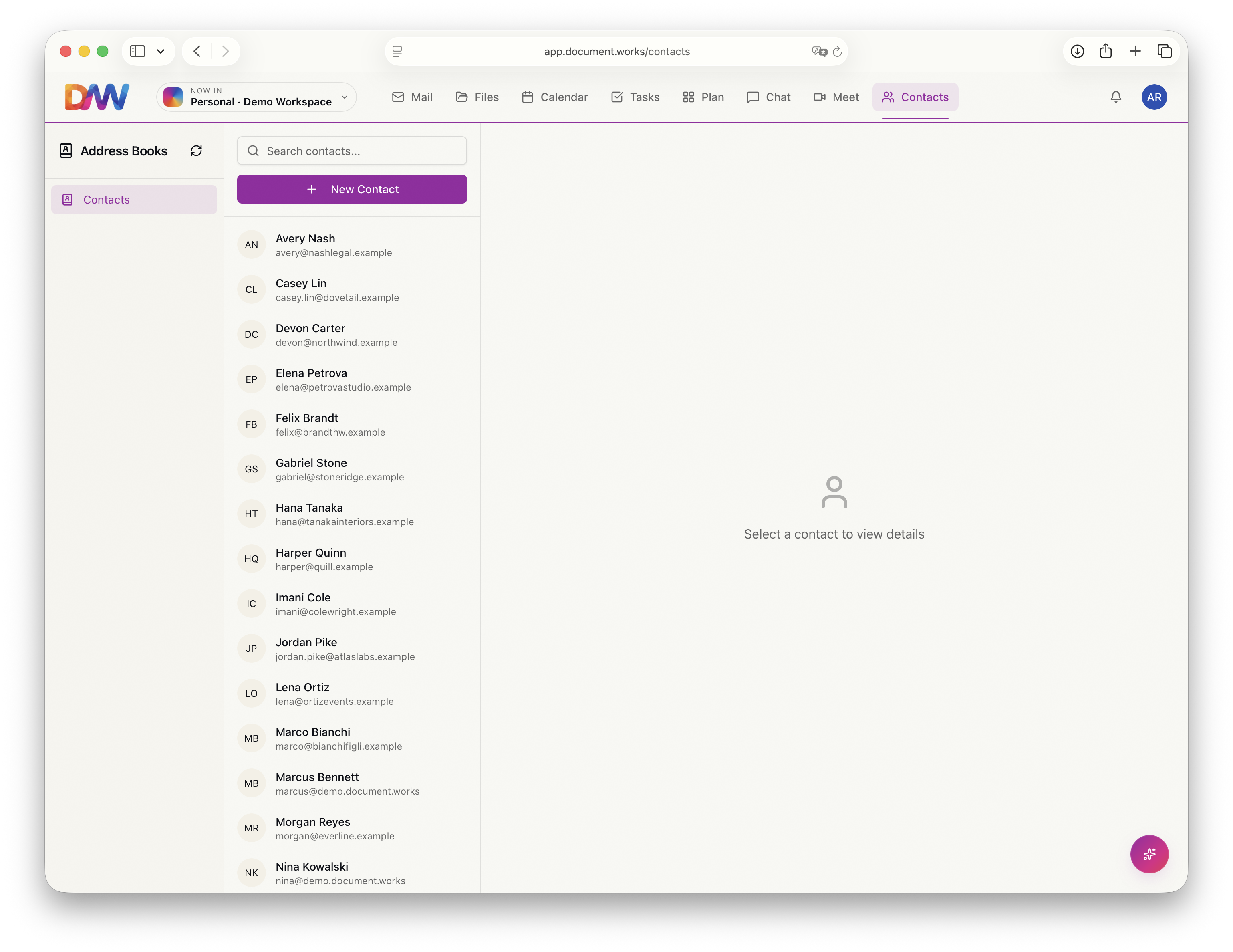The width and height of the screenshot is (1233, 952).
Task: Click the DW logo
Action: tap(97, 97)
